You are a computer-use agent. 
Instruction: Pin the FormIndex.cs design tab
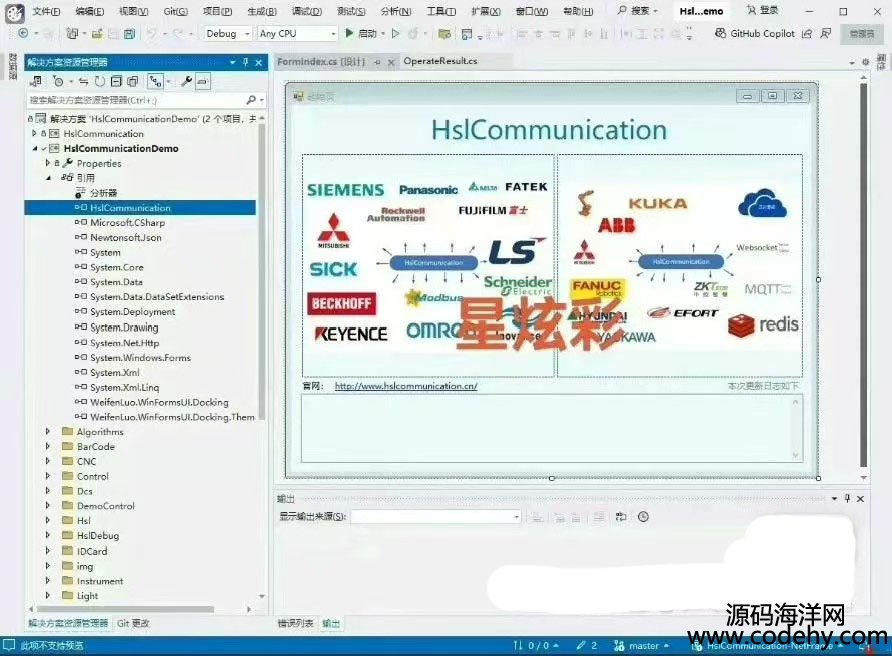click(x=378, y=63)
